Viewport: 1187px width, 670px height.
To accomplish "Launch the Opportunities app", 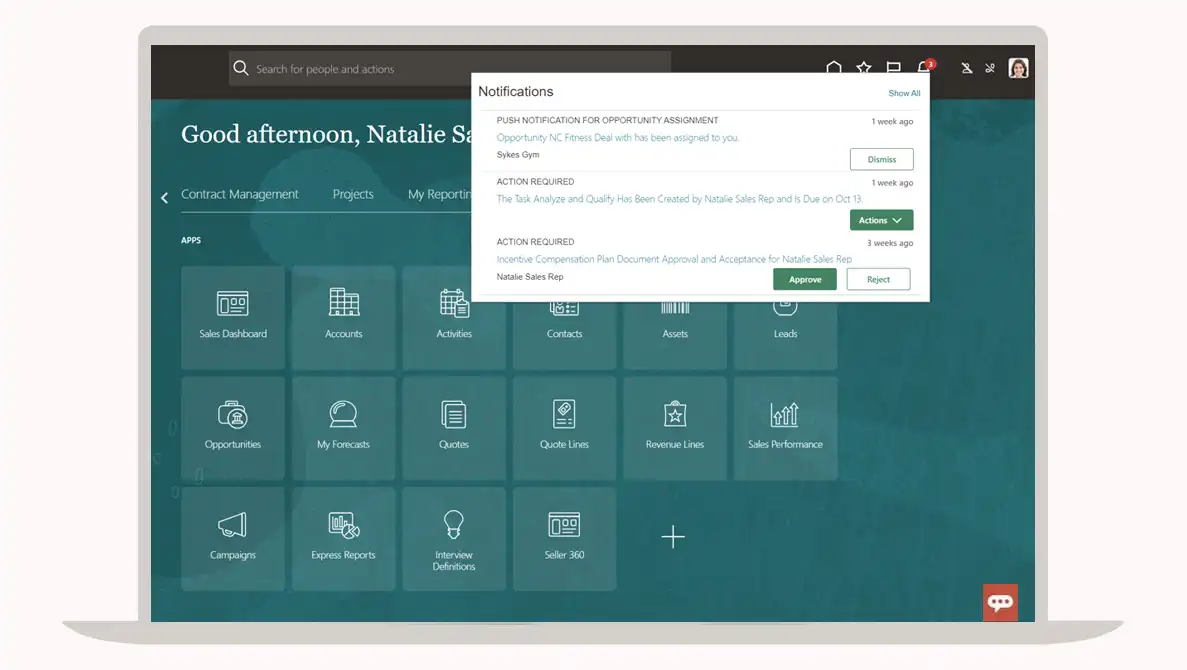I will (x=233, y=427).
